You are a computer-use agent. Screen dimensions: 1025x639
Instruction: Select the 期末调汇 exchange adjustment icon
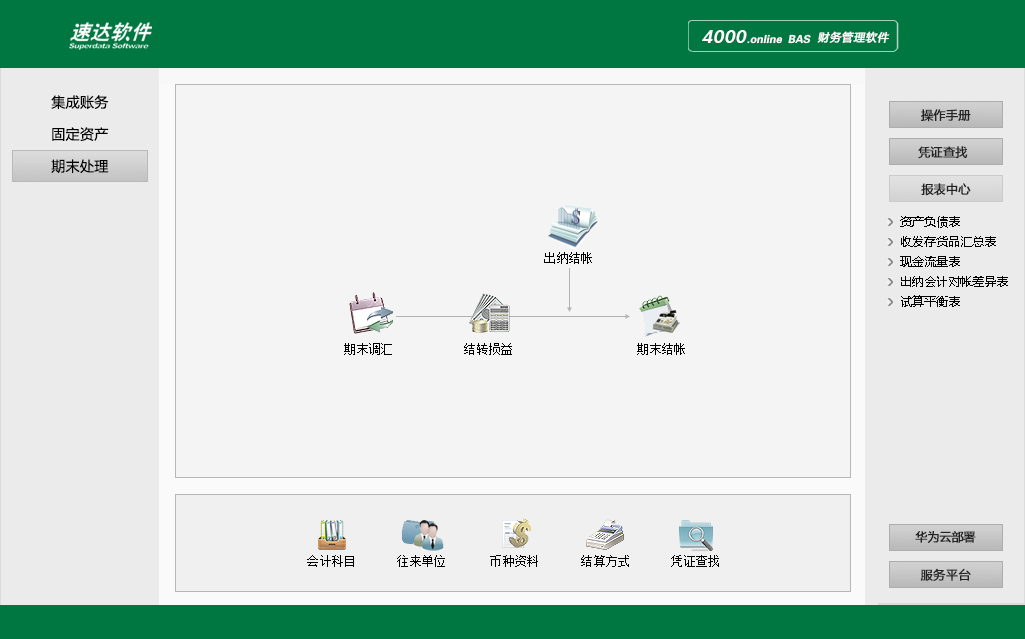[370, 317]
